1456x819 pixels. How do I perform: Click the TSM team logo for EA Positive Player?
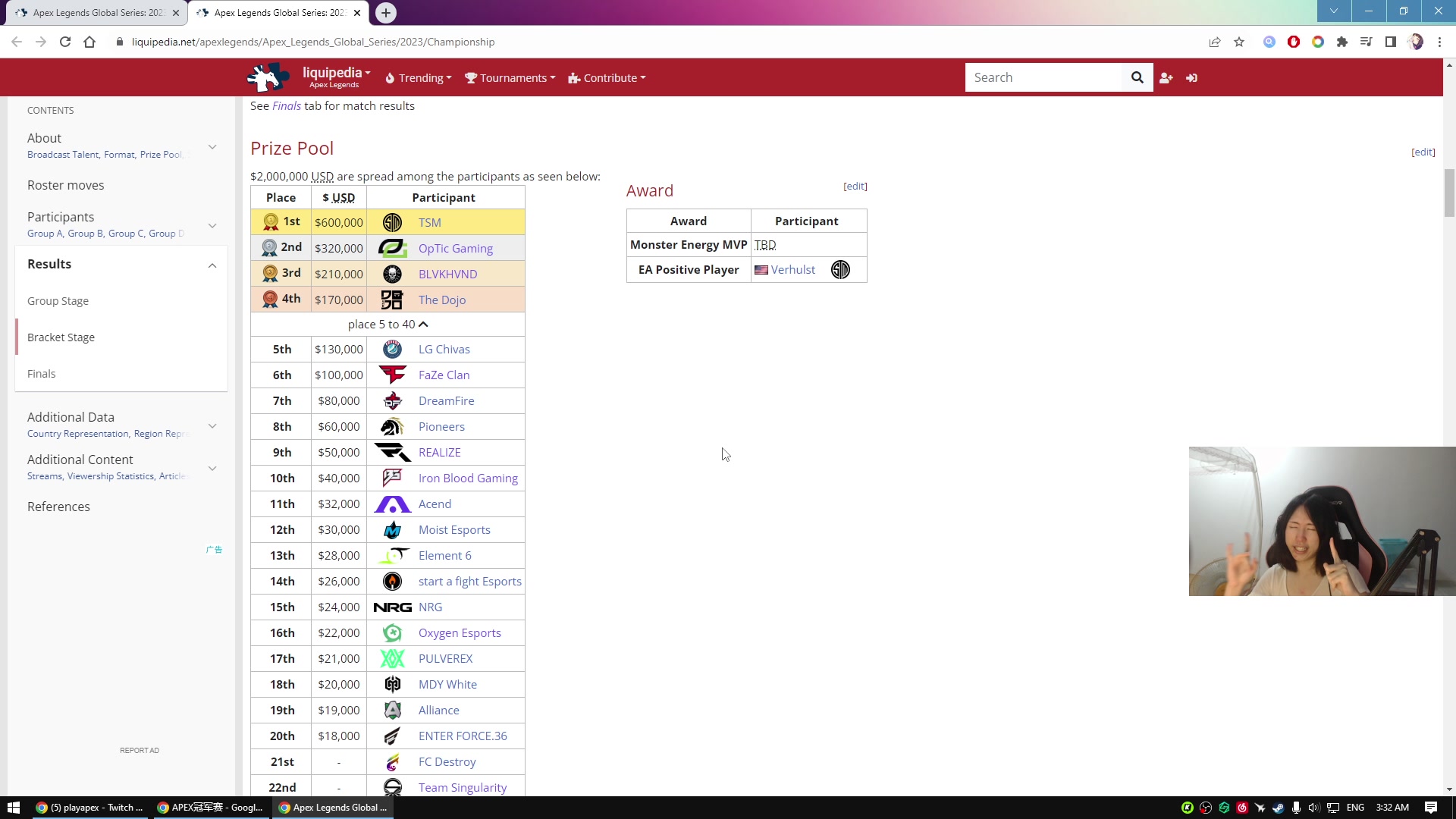(x=840, y=270)
